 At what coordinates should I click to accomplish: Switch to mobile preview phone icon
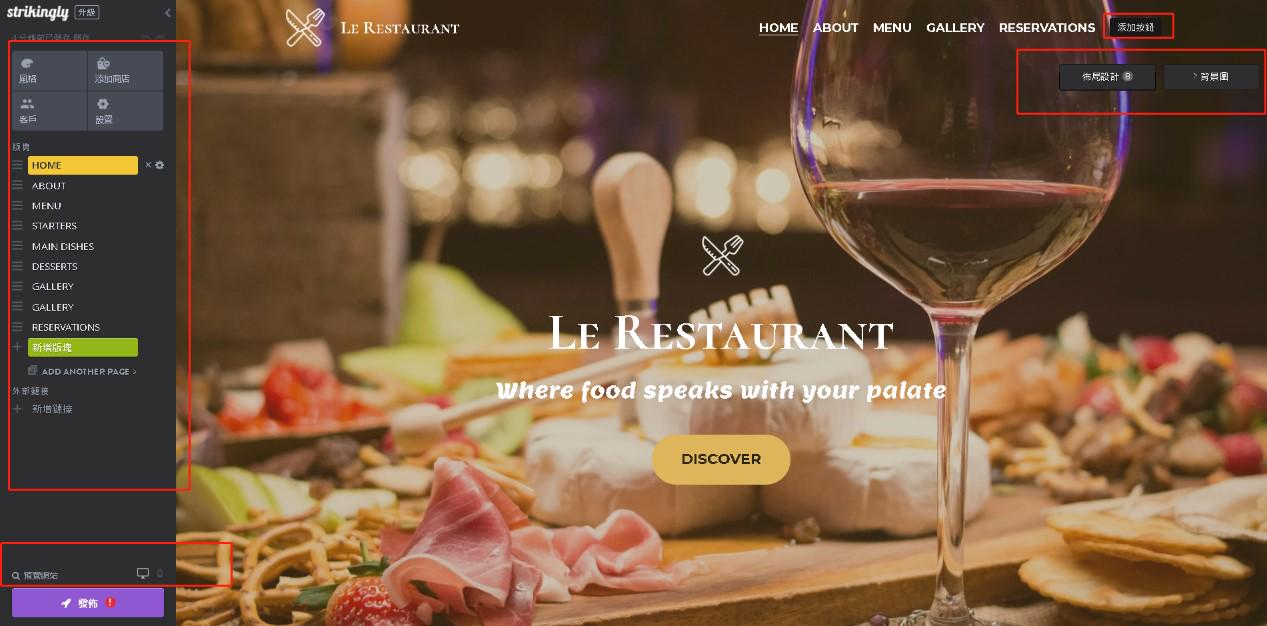tap(160, 573)
